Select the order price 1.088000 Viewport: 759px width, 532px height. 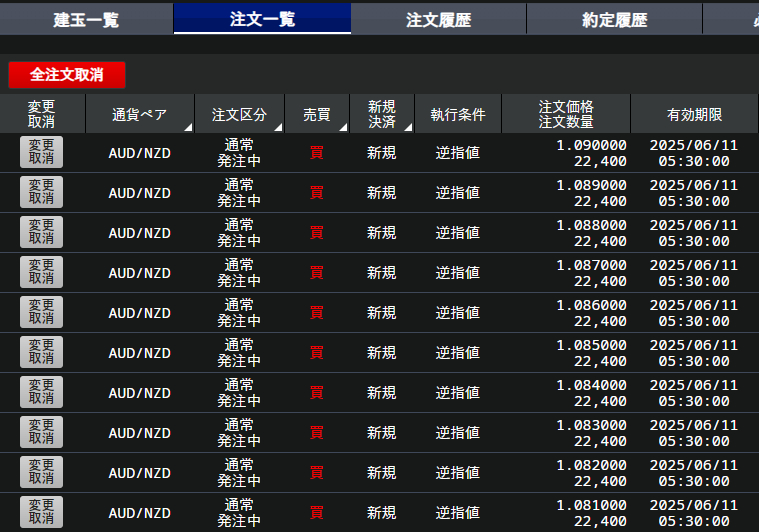[592, 225]
